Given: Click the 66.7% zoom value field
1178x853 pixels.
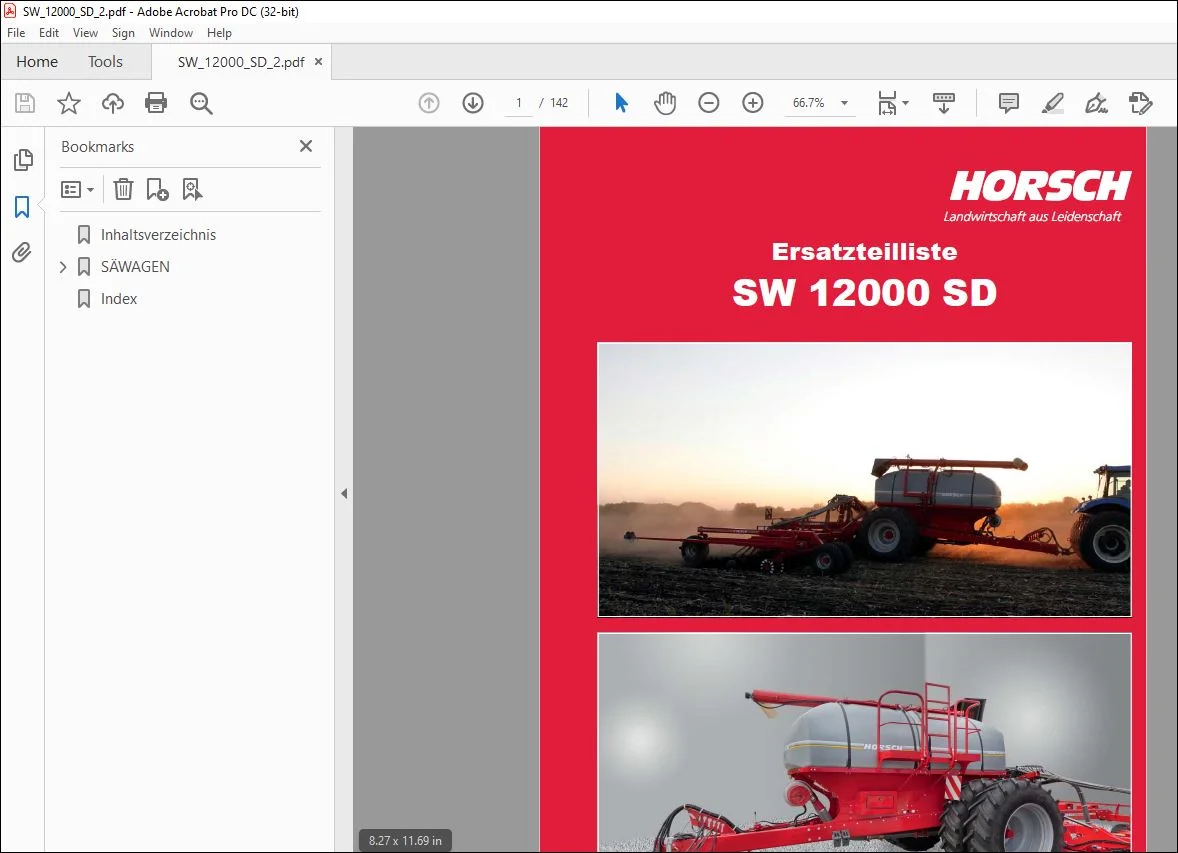Looking at the screenshot, I should click(808, 103).
